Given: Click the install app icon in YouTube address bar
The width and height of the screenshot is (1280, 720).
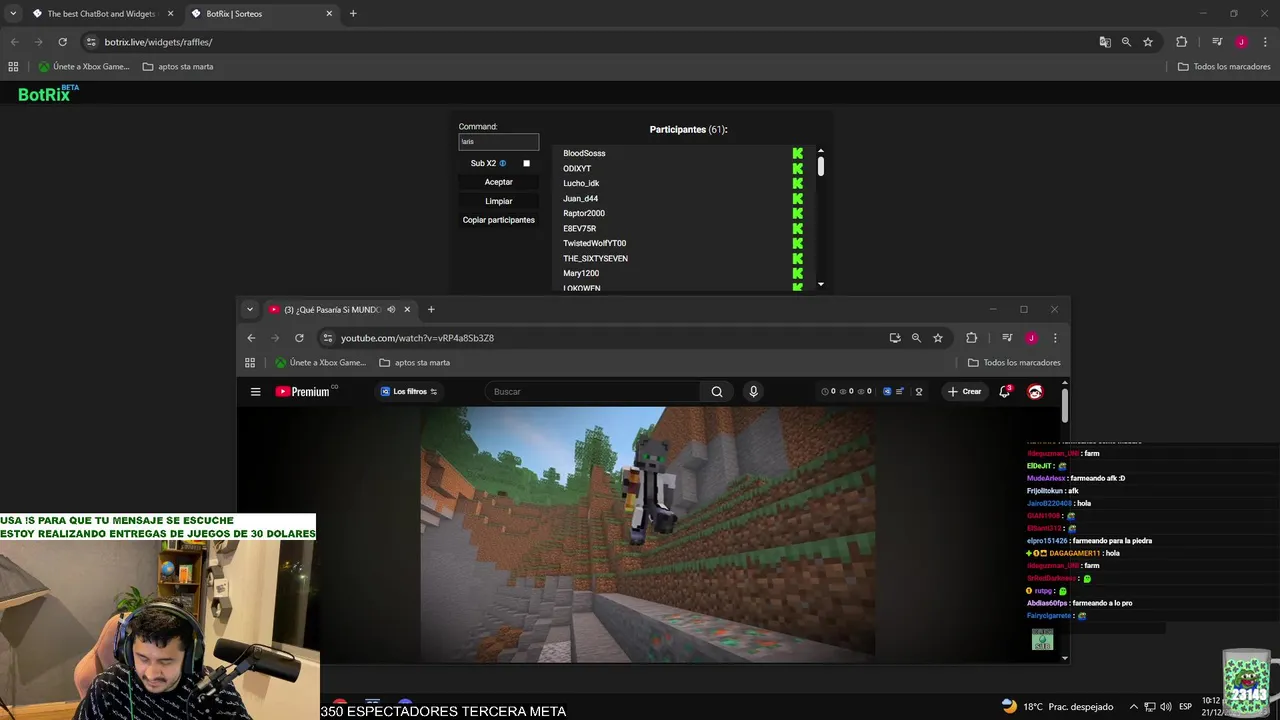Looking at the screenshot, I should click(895, 338).
